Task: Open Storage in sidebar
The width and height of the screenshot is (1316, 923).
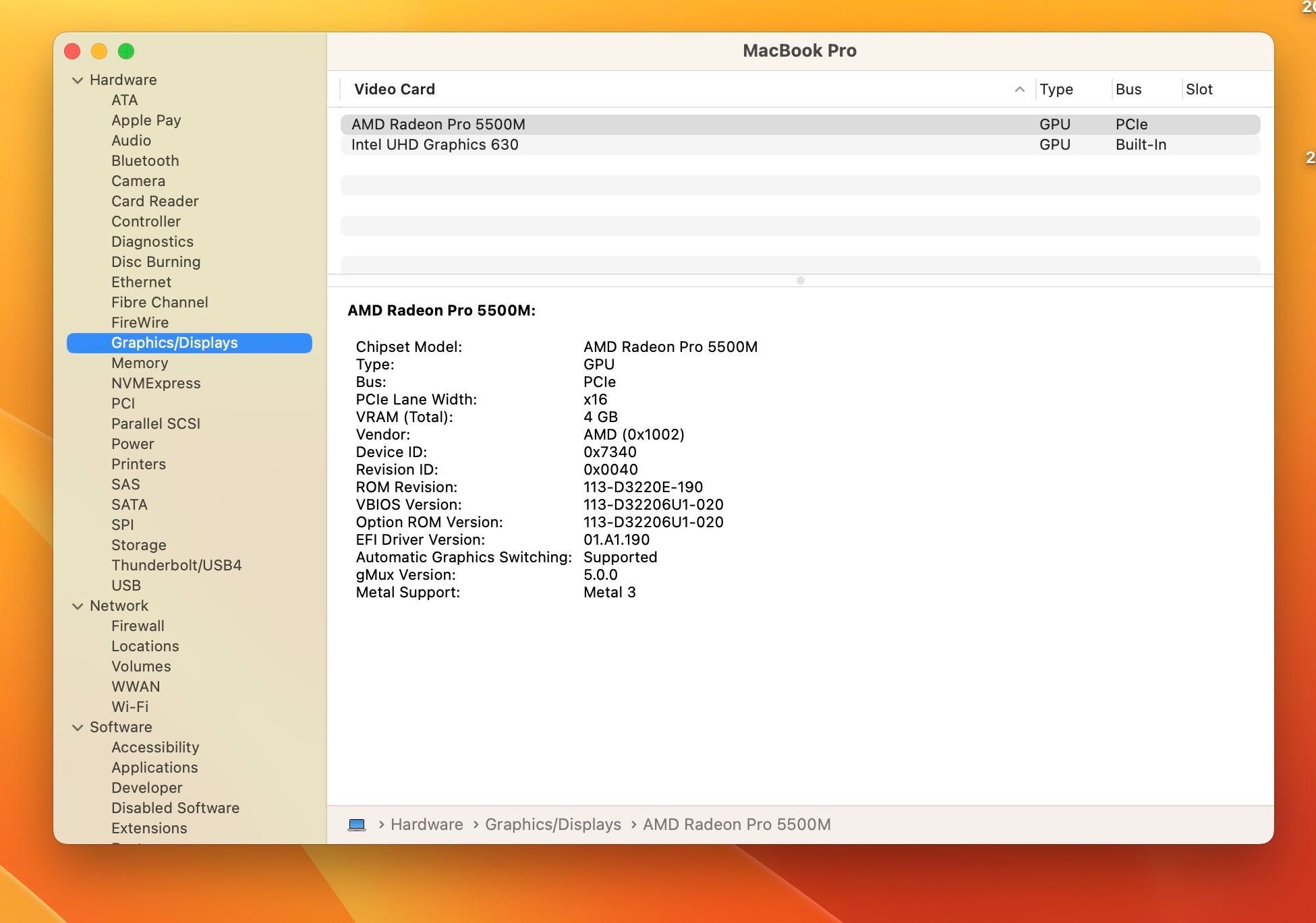Action: pos(138,545)
